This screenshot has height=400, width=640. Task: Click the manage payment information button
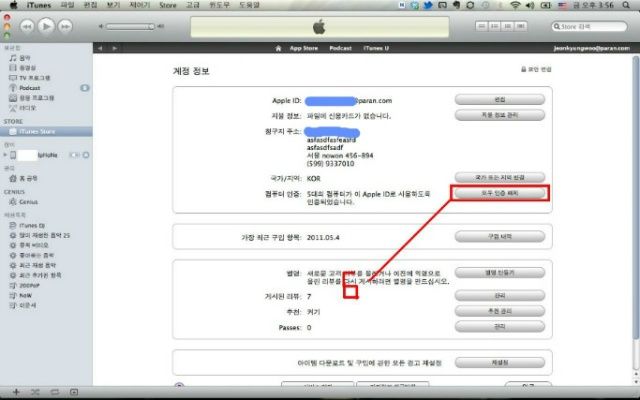[500, 115]
